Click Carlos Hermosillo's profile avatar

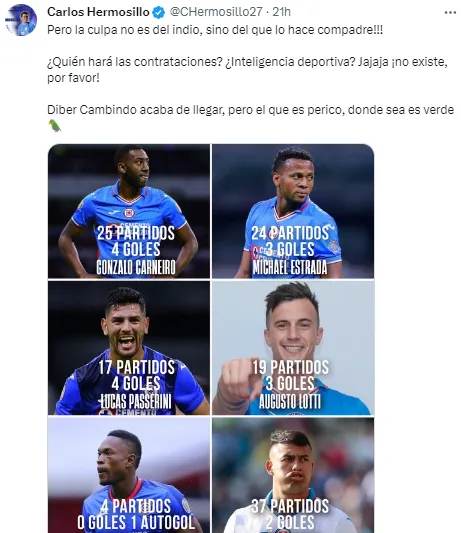(21, 20)
